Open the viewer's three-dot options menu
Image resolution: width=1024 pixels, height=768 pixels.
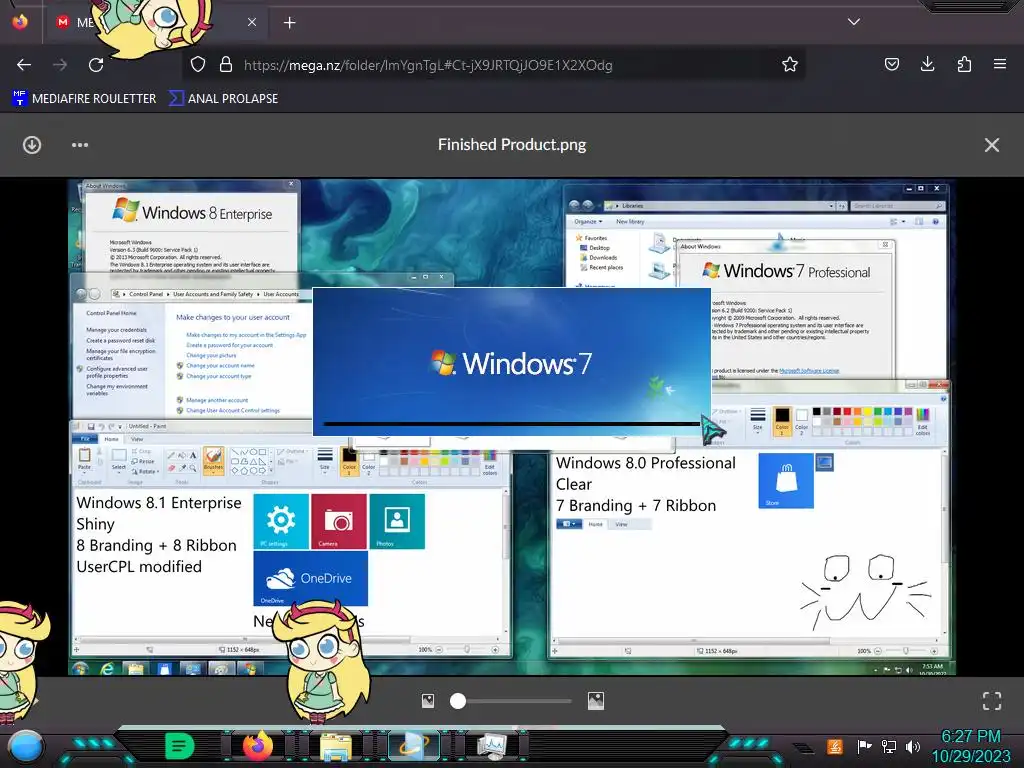80,145
